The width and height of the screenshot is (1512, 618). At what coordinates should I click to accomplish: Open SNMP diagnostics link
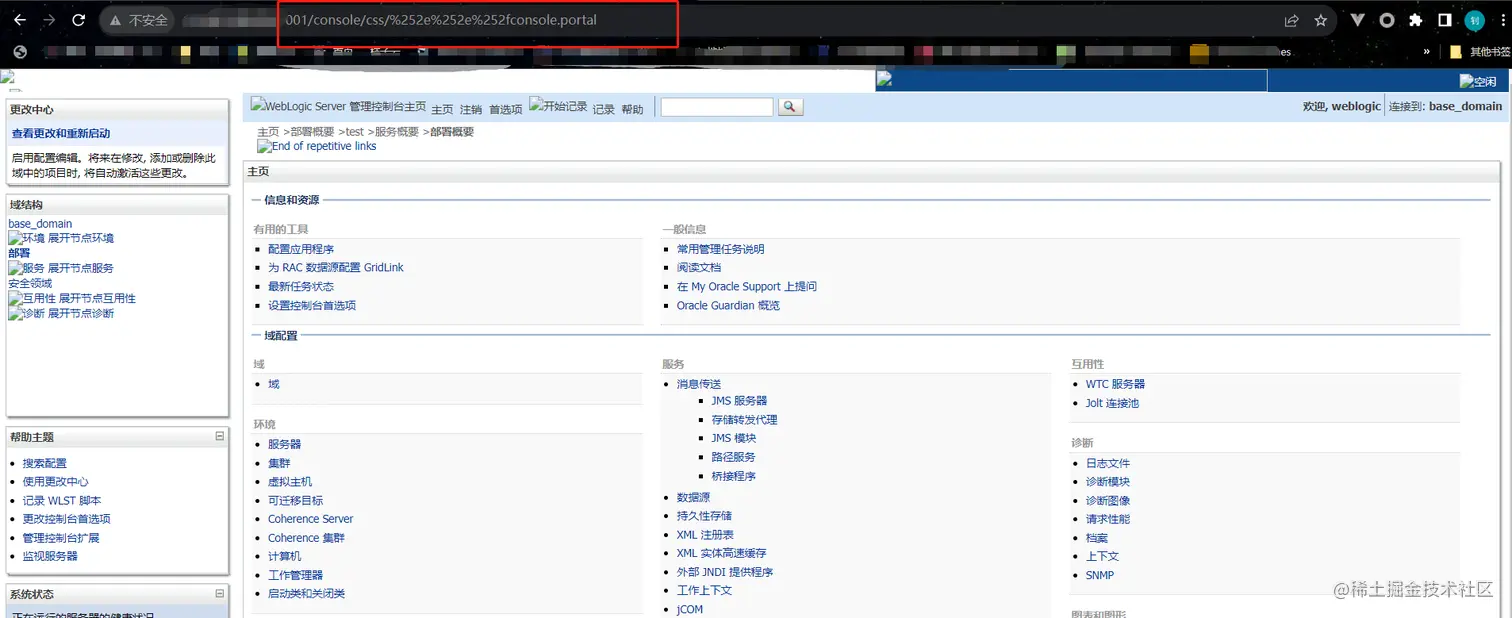1100,575
